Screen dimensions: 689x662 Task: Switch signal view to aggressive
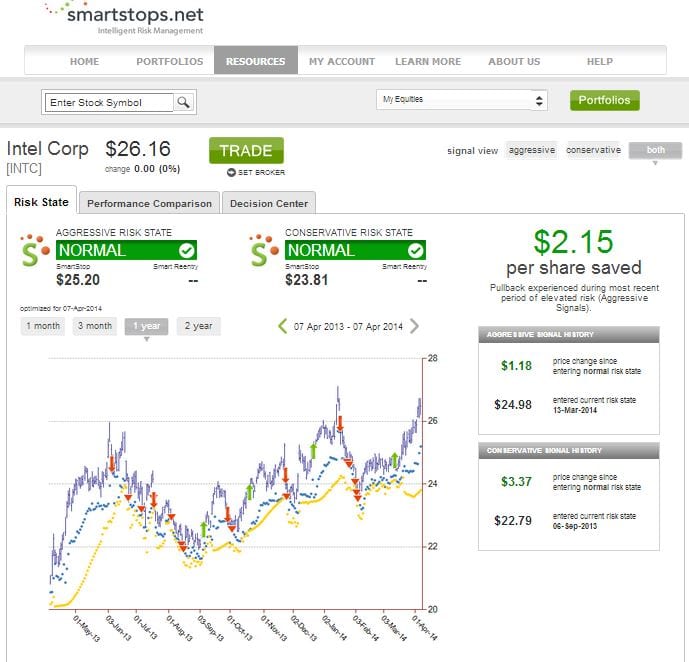coord(531,150)
